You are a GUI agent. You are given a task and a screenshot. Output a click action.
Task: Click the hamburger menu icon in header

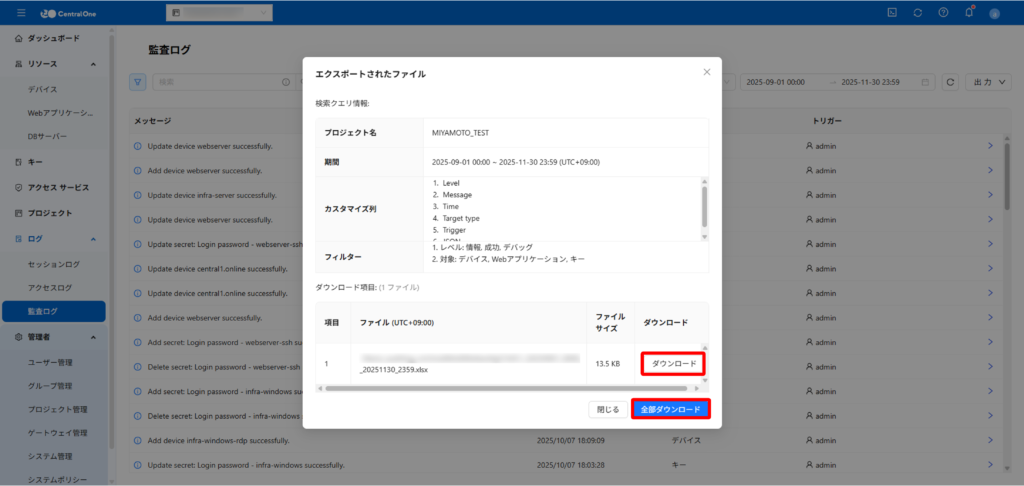21,12
